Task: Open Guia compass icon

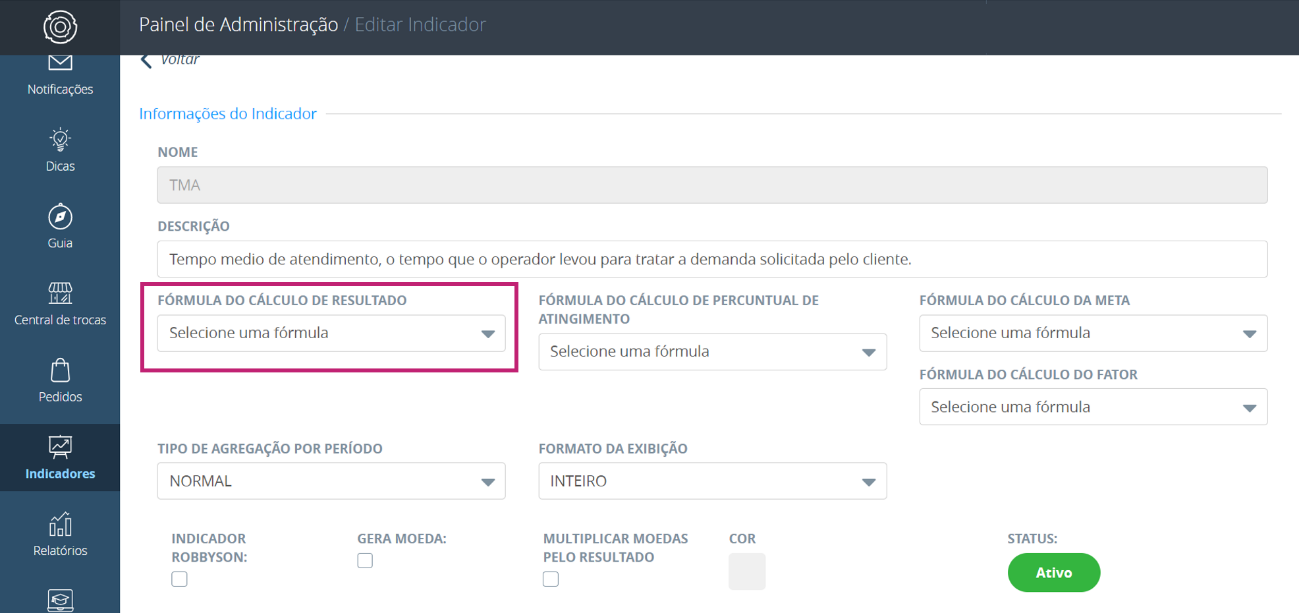Action: click(60, 216)
